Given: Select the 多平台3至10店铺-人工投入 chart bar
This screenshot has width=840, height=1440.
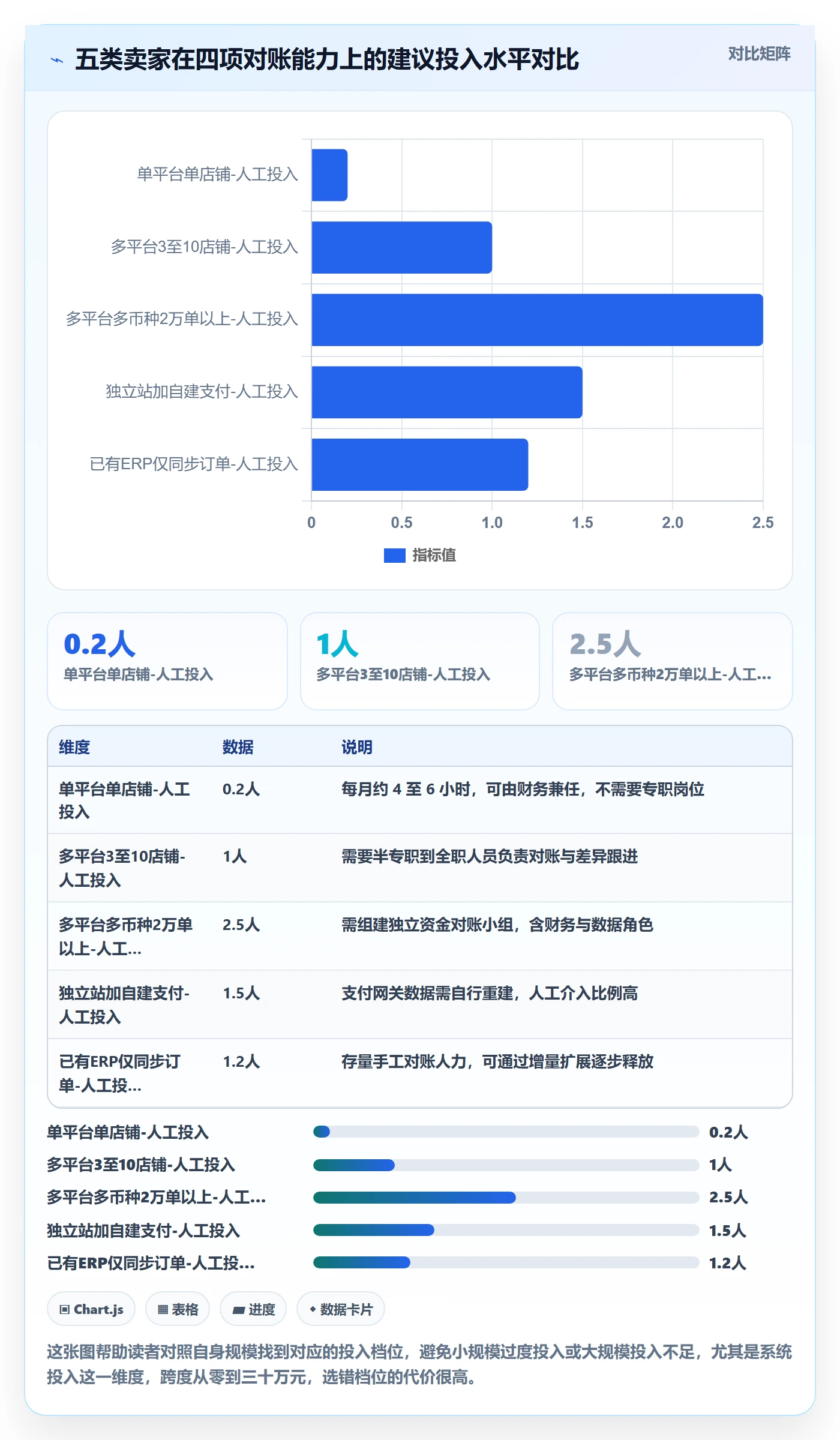Looking at the screenshot, I should [402, 247].
